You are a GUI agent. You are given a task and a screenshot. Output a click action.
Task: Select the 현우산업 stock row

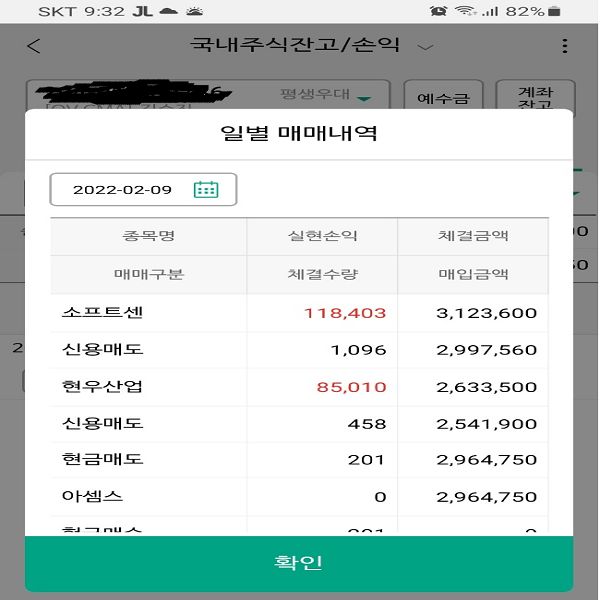pyautogui.click(x=102, y=386)
